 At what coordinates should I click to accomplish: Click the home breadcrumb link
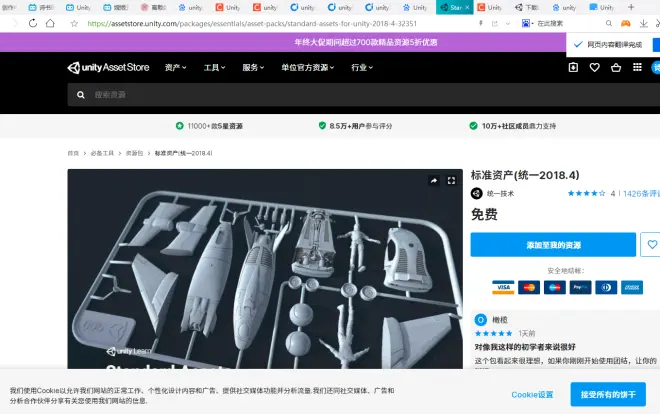pyautogui.click(x=73, y=153)
